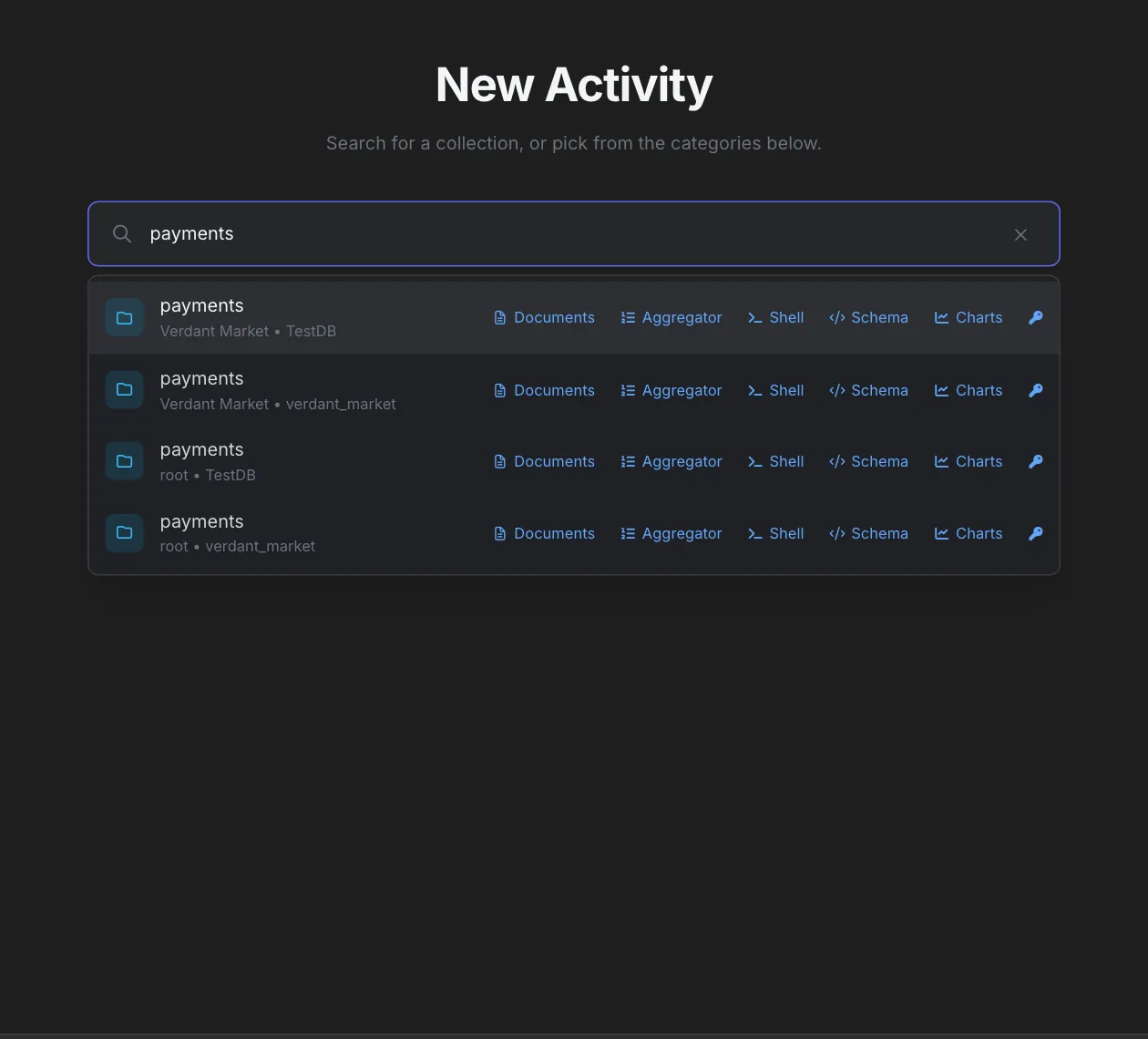Screen dimensions: 1148x1039
Task: Open Charts for Verdant Market verdant_market payments
Action: pos(969,390)
